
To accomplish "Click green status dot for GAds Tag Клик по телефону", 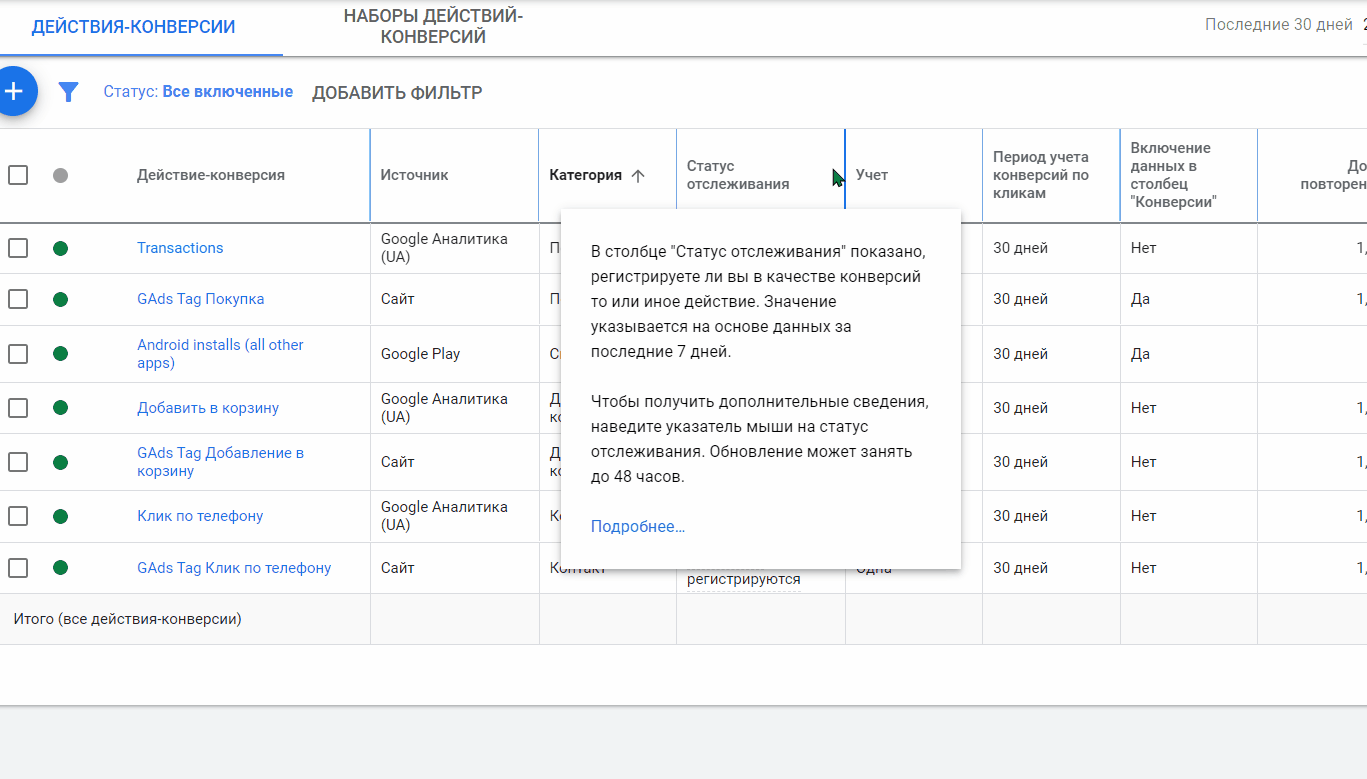I will [60, 568].
